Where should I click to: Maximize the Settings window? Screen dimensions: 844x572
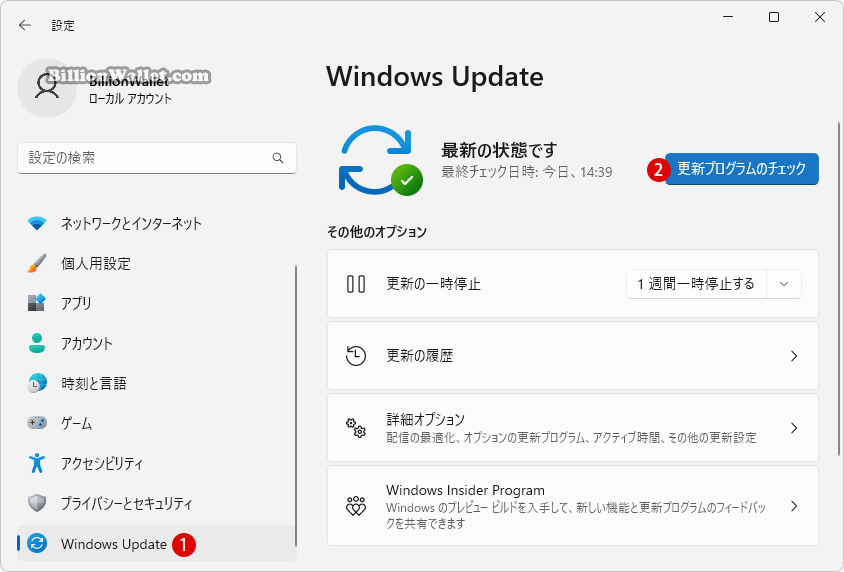[774, 17]
